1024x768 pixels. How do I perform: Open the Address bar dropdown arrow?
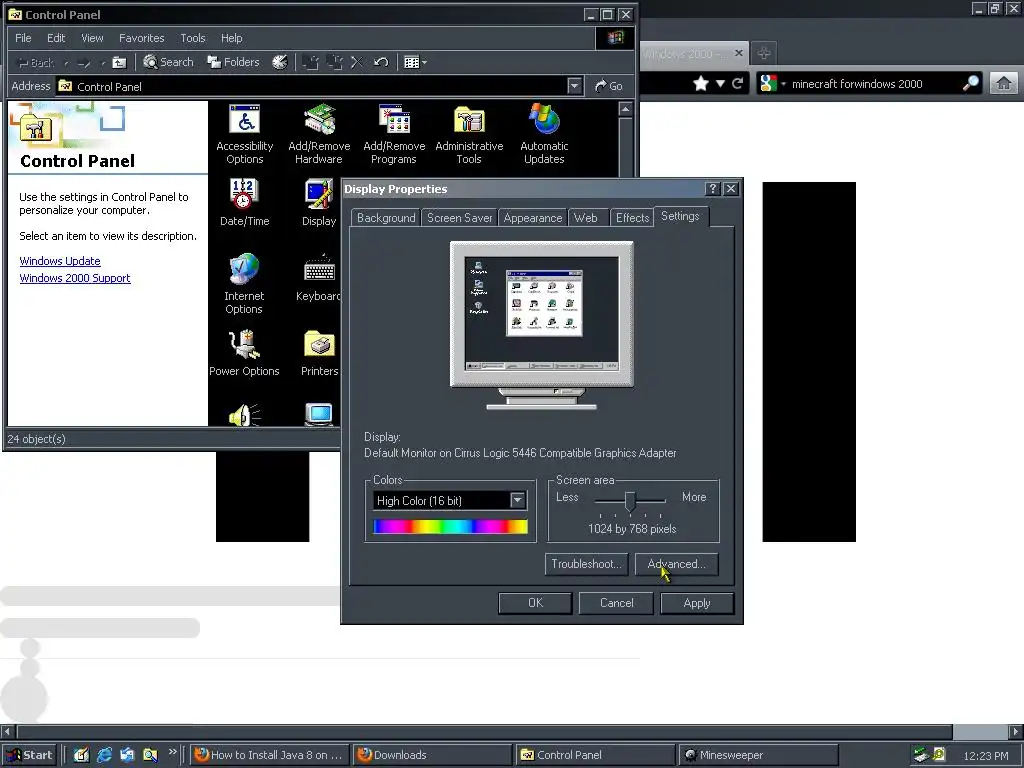pyautogui.click(x=575, y=86)
